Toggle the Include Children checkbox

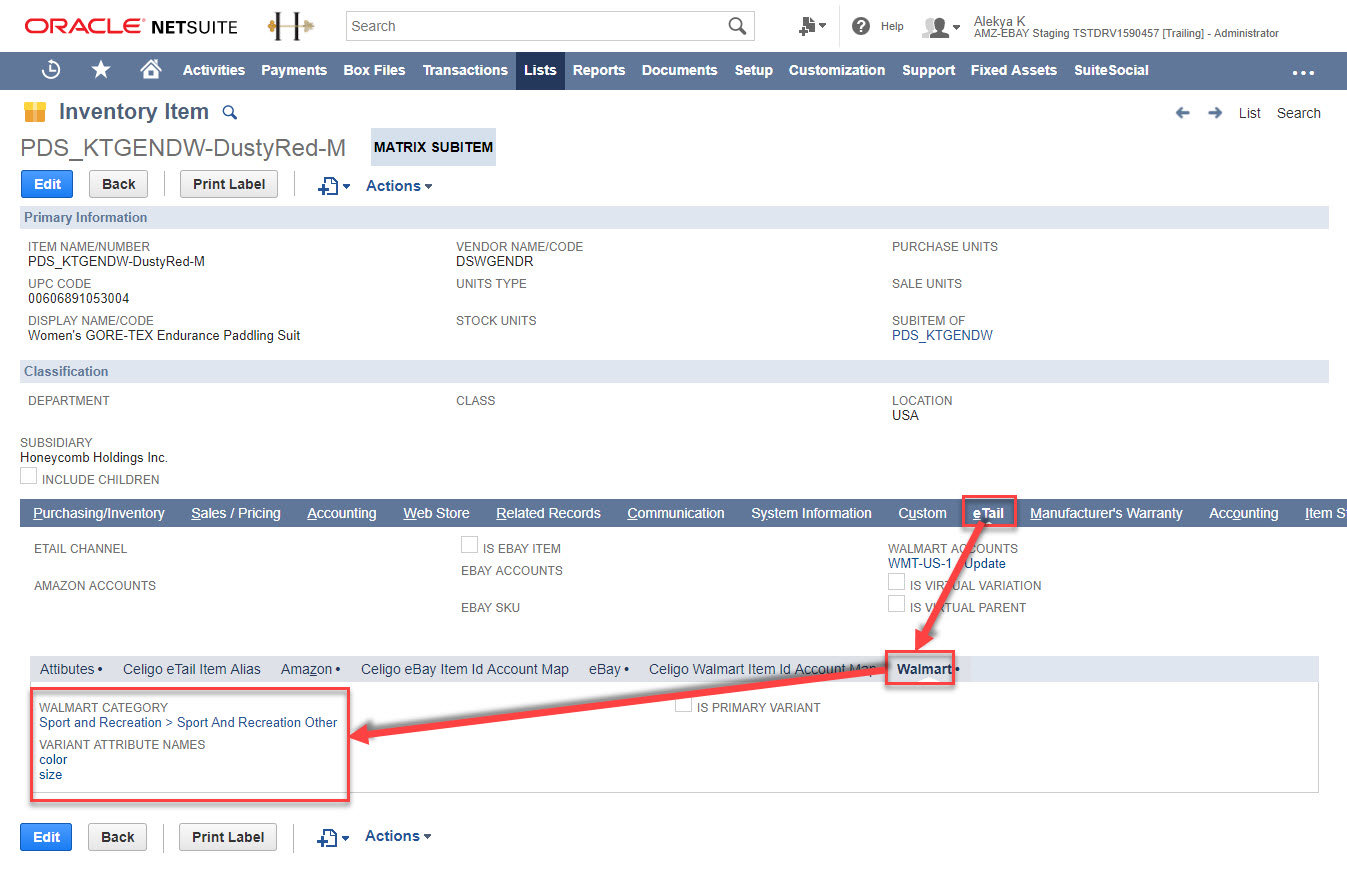29,476
